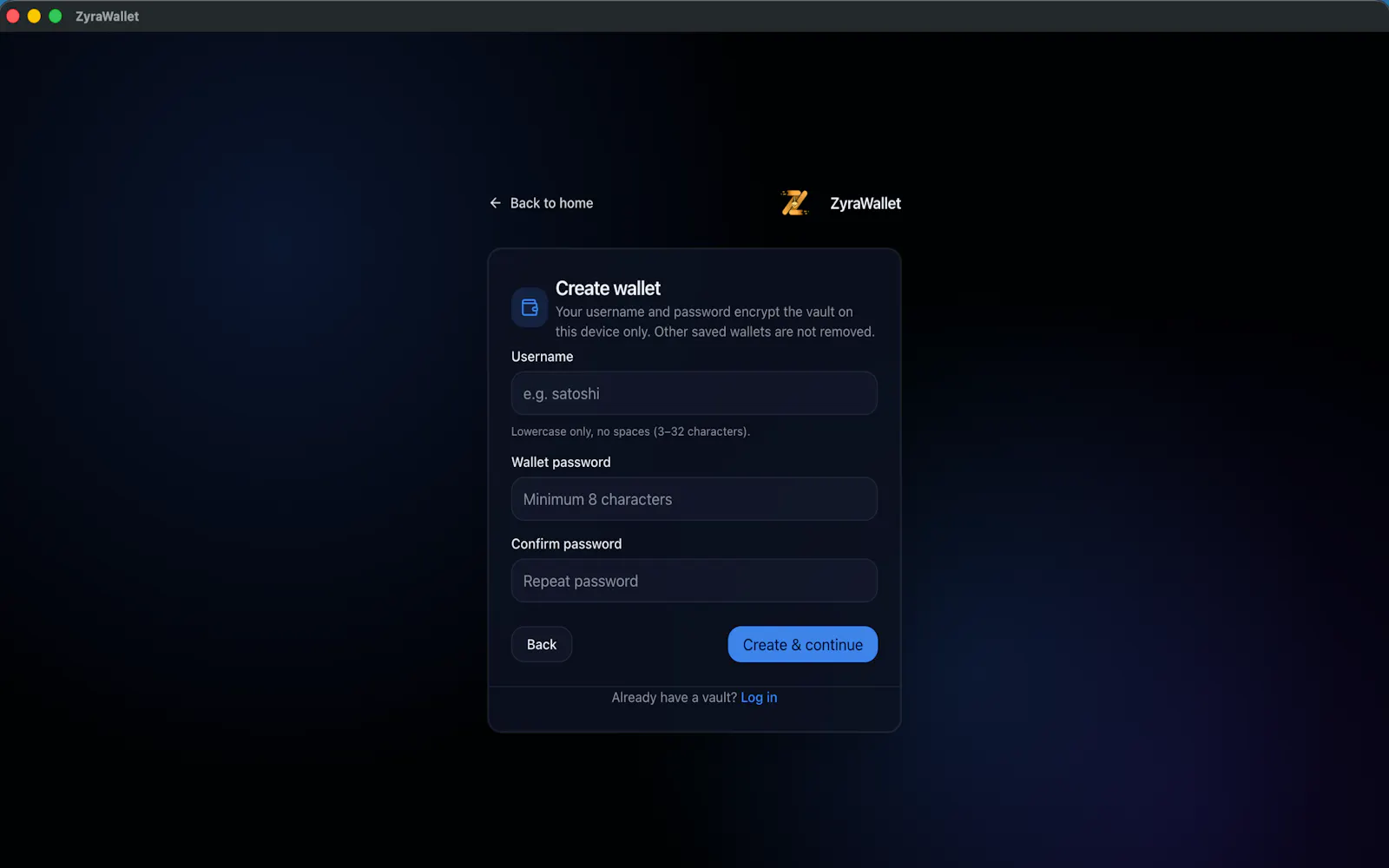The width and height of the screenshot is (1389, 868).
Task: Click the Wallet password label
Action: pyautogui.click(x=561, y=463)
